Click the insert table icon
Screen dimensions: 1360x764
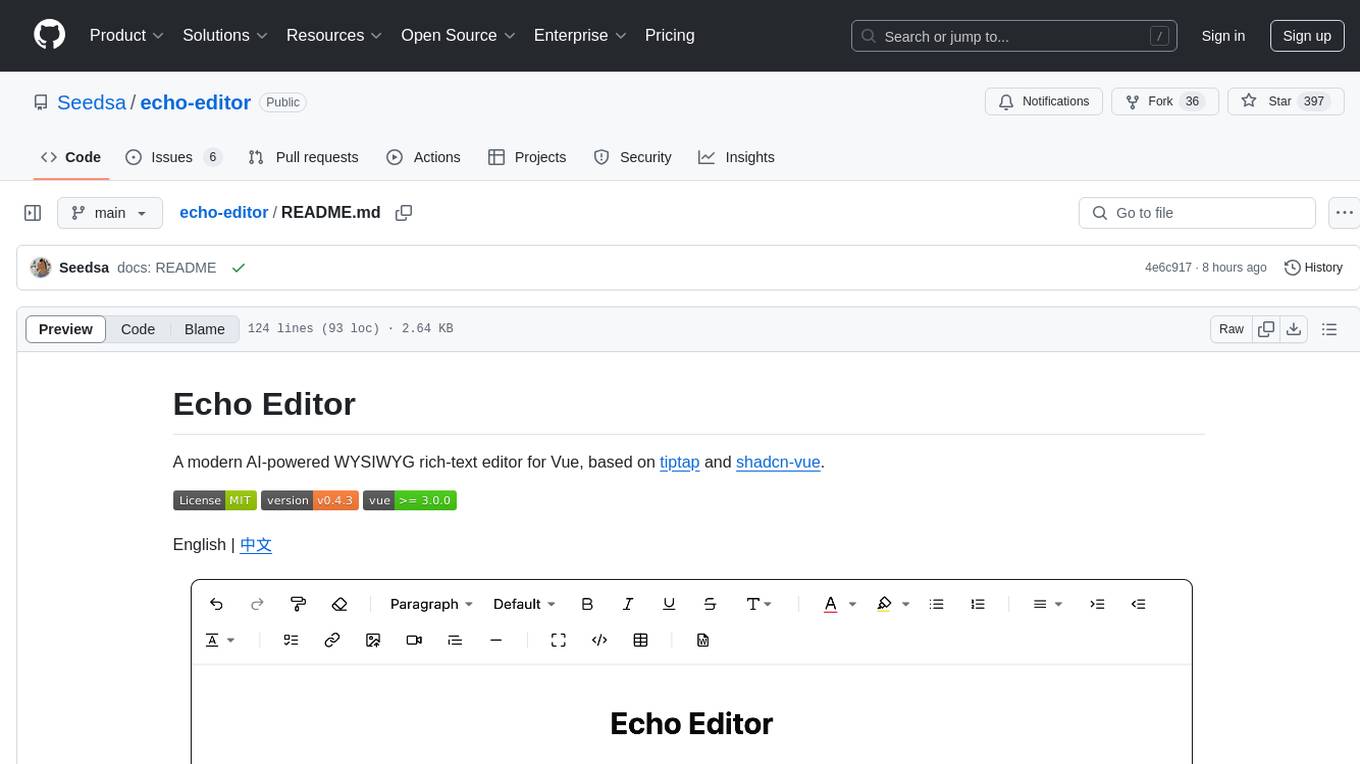[x=641, y=640]
